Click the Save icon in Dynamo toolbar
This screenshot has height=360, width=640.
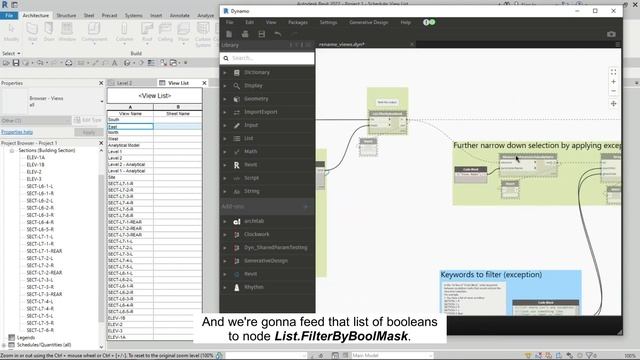click(x=262, y=34)
